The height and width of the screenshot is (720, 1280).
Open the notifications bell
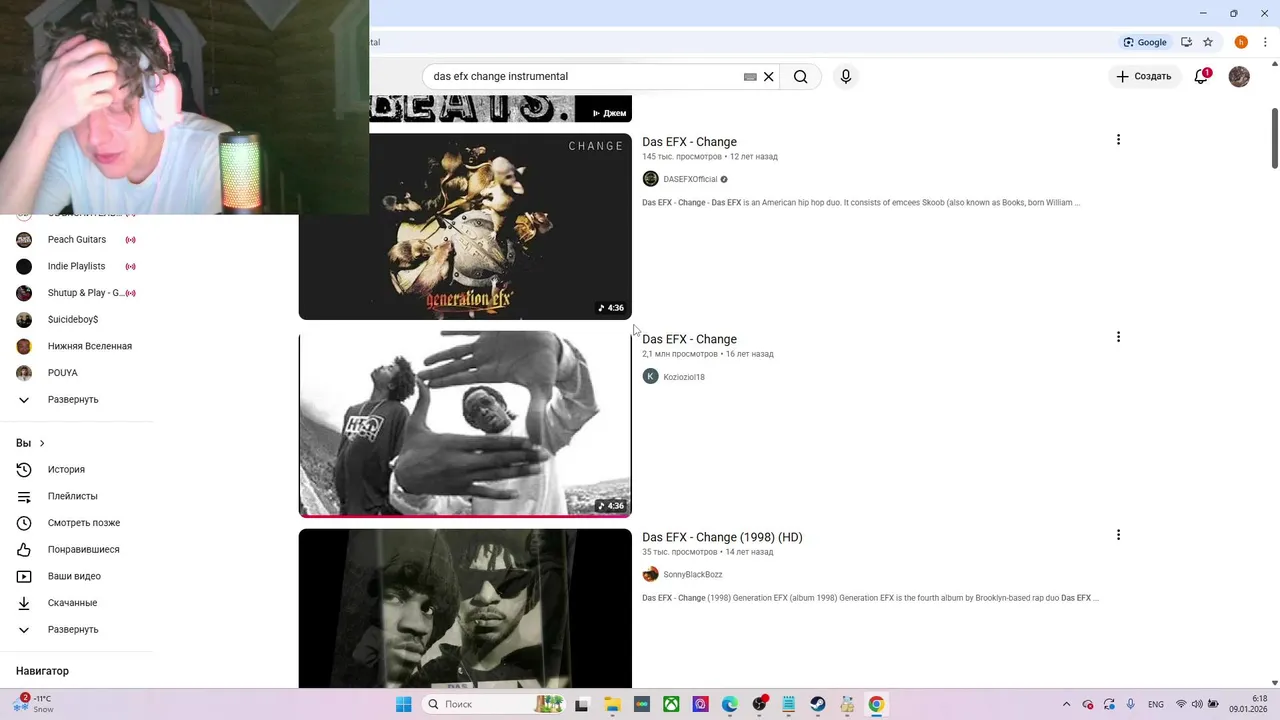click(1201, 76)
